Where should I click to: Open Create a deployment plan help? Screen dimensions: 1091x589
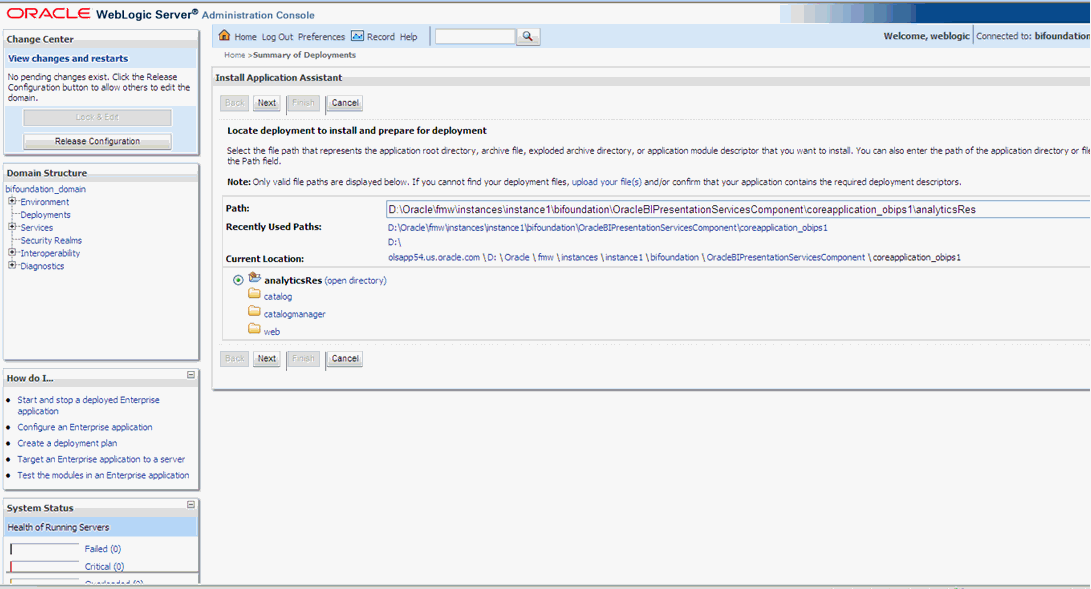[67, 443]
